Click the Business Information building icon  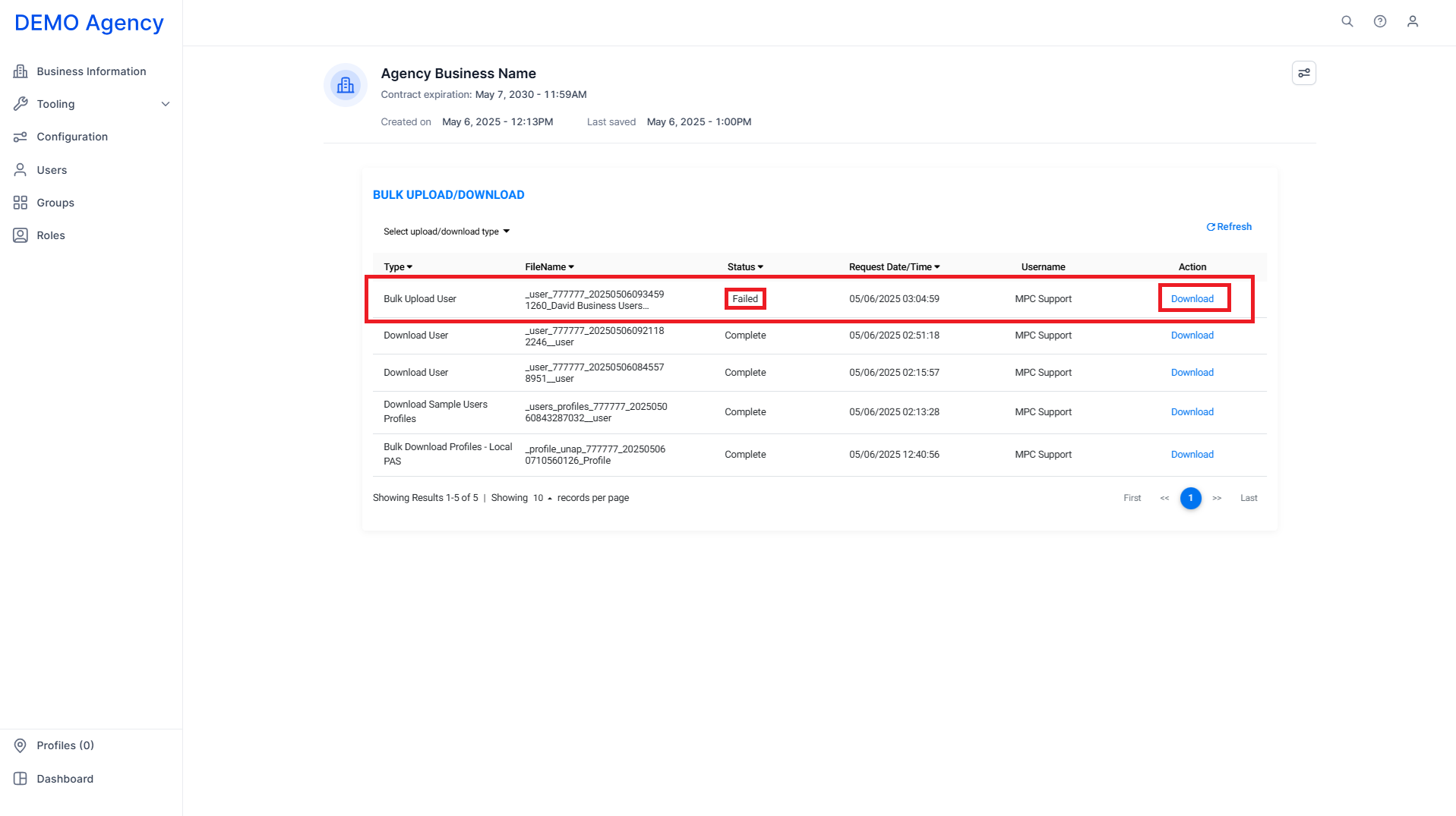click(21, 71)
